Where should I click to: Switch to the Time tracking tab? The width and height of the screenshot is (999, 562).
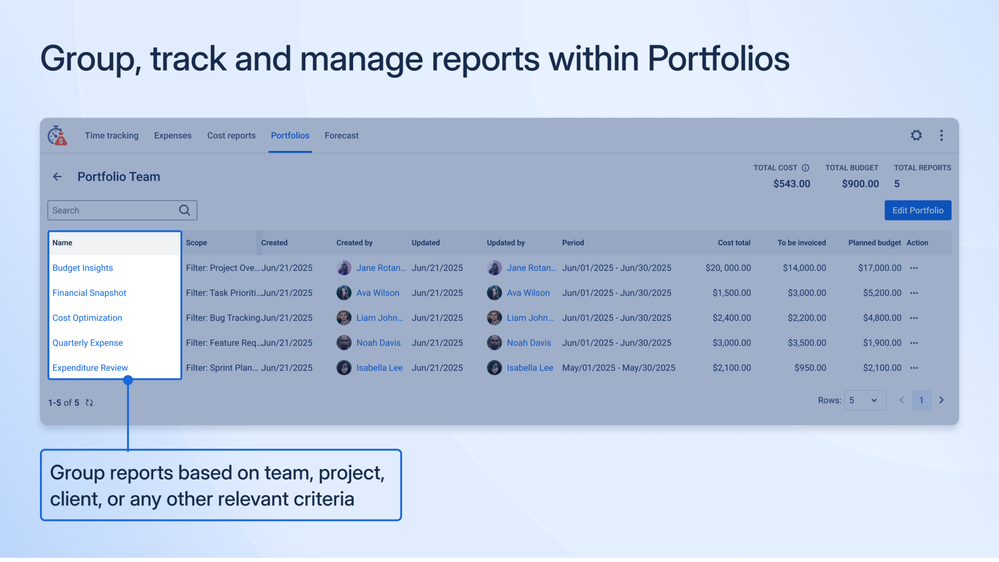click(x=111, y=136)
